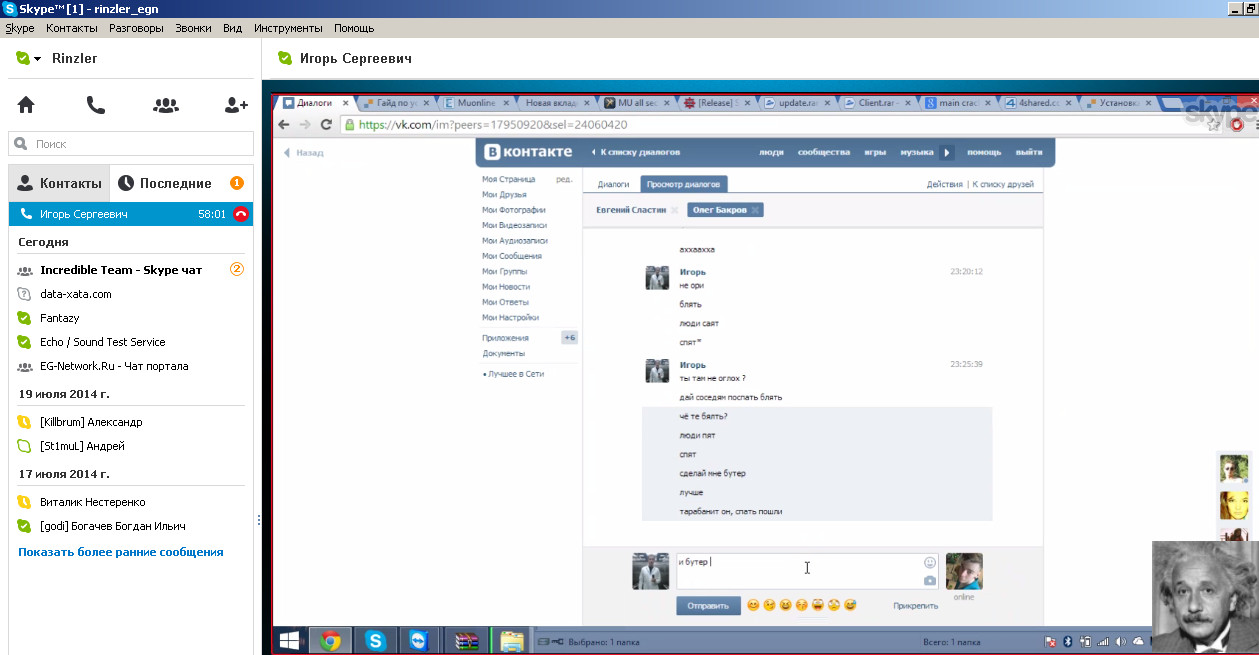Add a contact with the person-plus icon
Viewport: 1259px width, 655px height.
point(236,105)
